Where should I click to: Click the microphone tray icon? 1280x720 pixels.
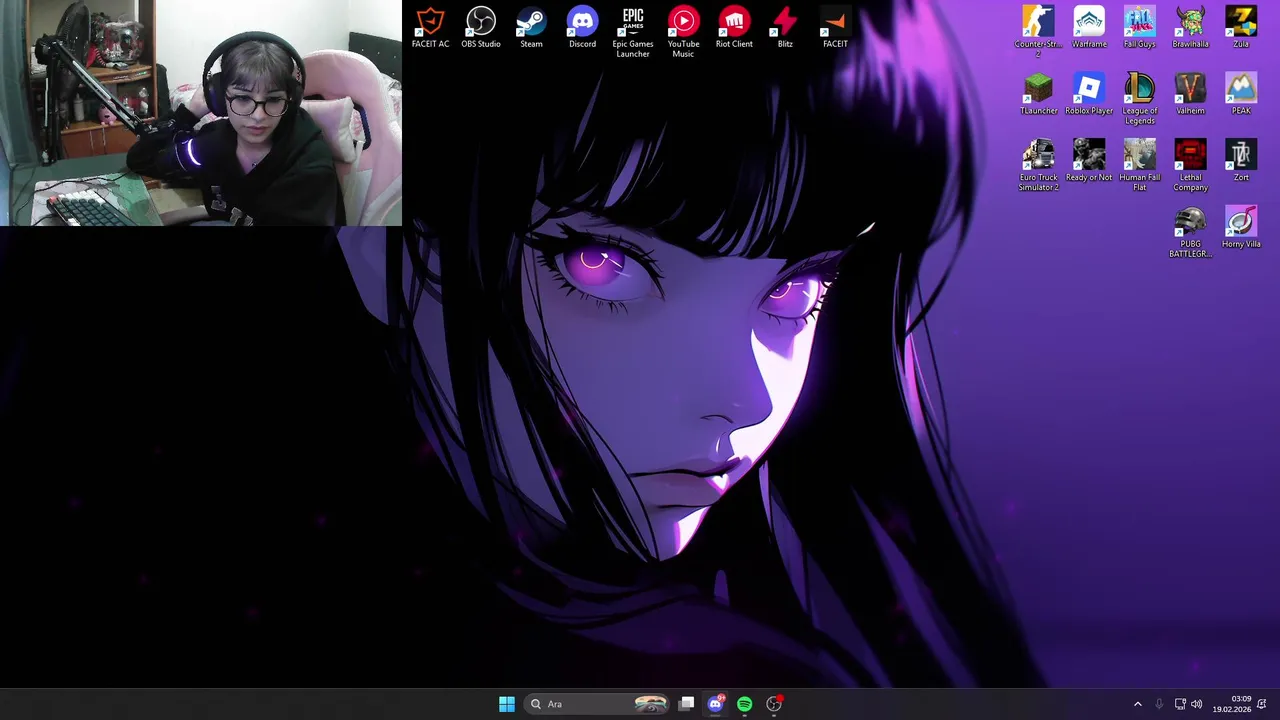(x=1159, y=704)
